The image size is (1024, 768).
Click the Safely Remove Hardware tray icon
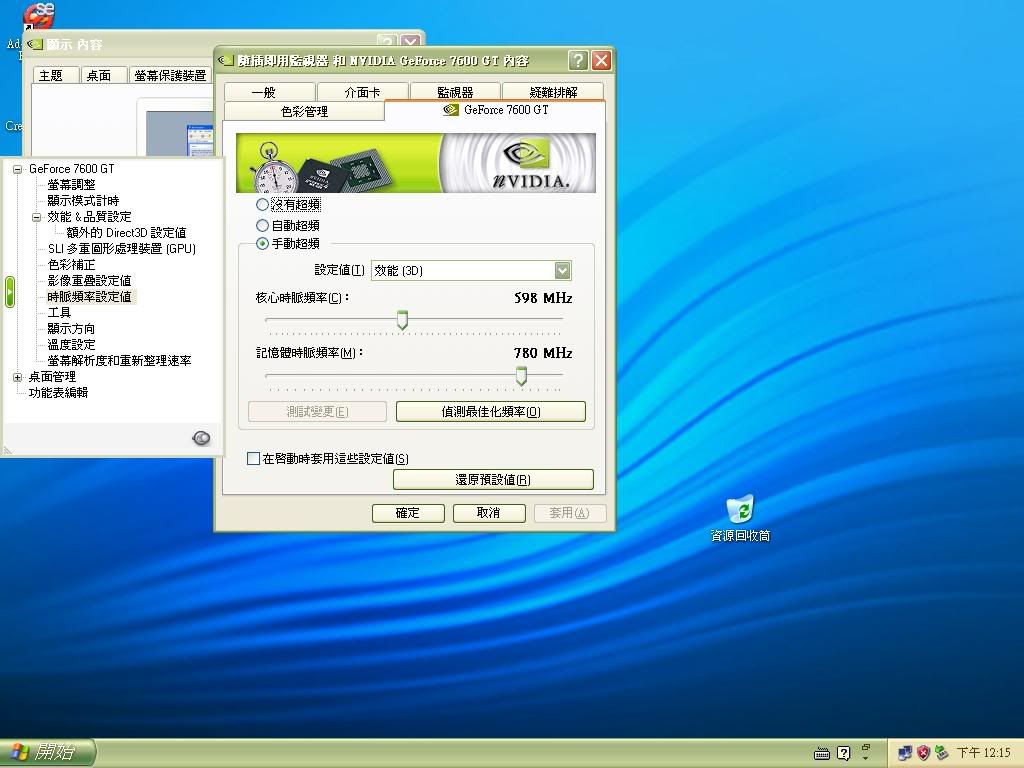[x=941, y=752]
